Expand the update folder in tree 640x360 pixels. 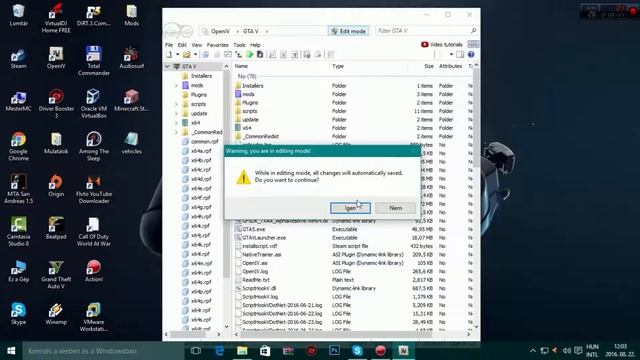176,113
